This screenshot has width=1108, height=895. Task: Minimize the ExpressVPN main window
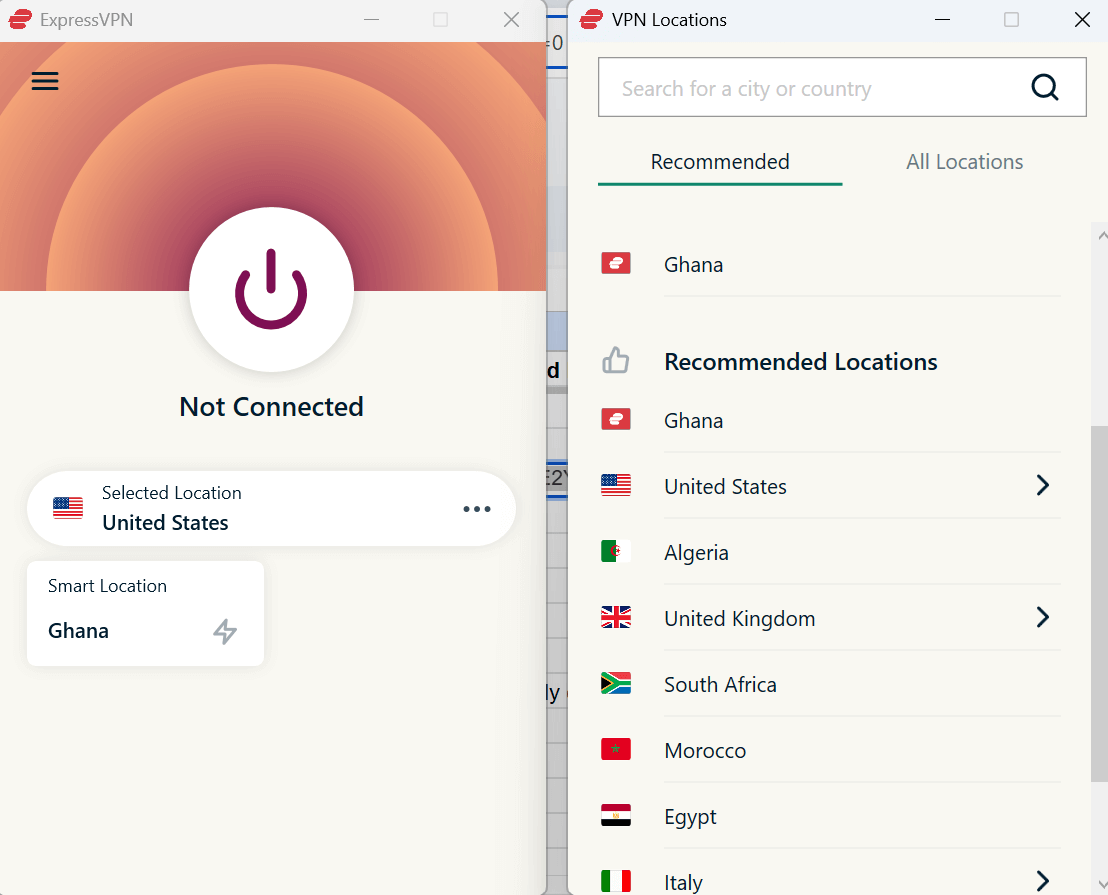(372, 19)
